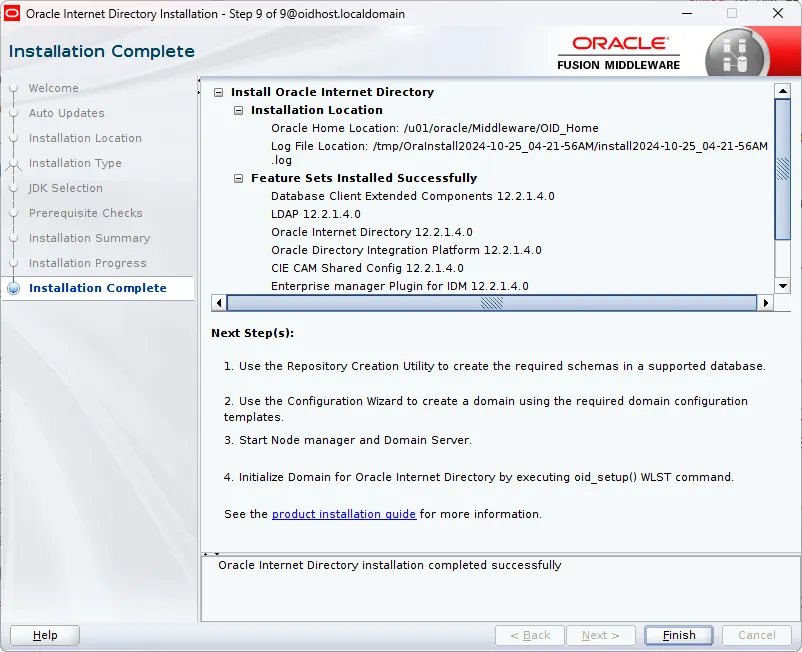The image size is (802, 652).
Task: Select the Installation Summary step
Action: click(x=90, y=238)
